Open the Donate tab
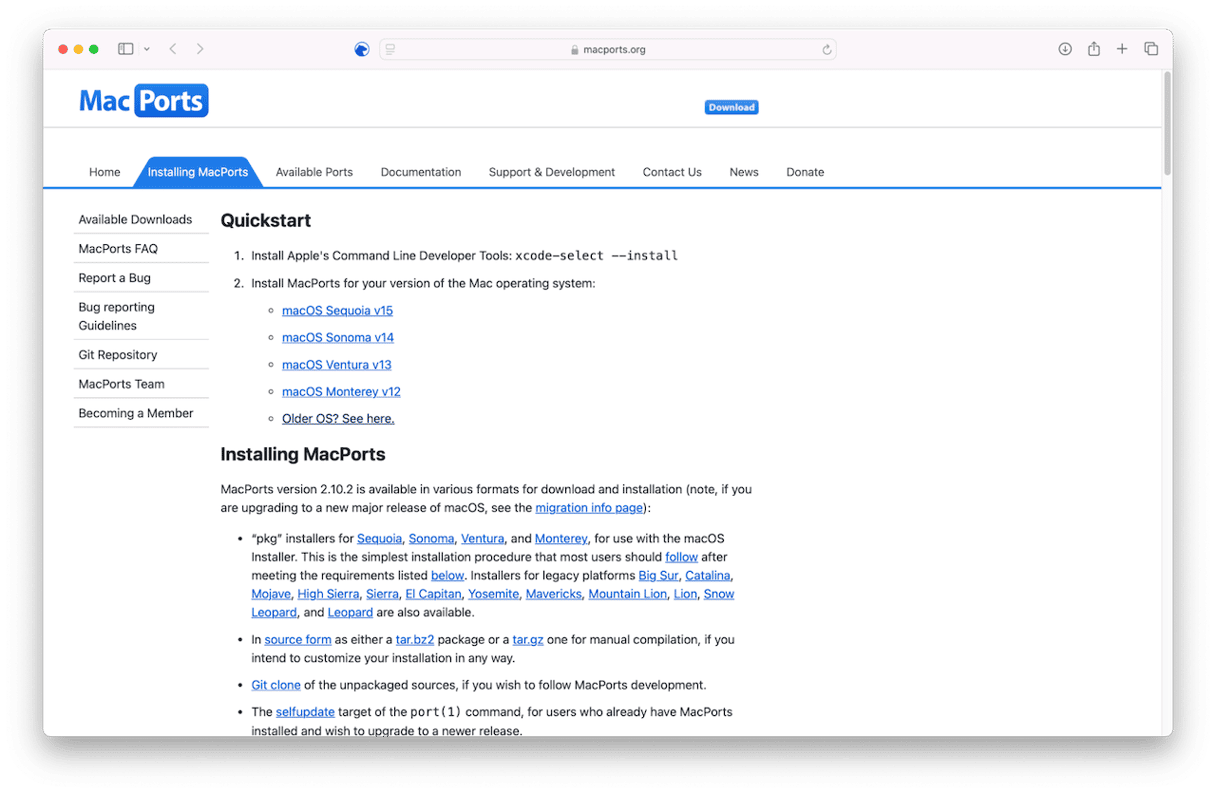The width and height of the screenshot is (1216, 794). click(805, 172)
